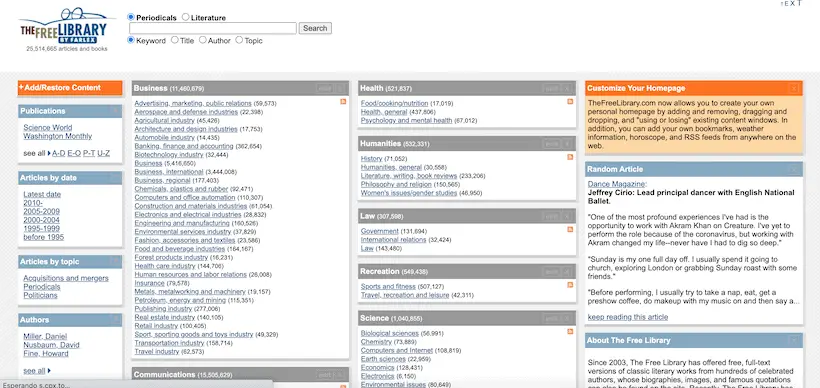Expand Add/Restore Content
The height and width of the screenshot is (388, 820).
[x=70, y=88]
